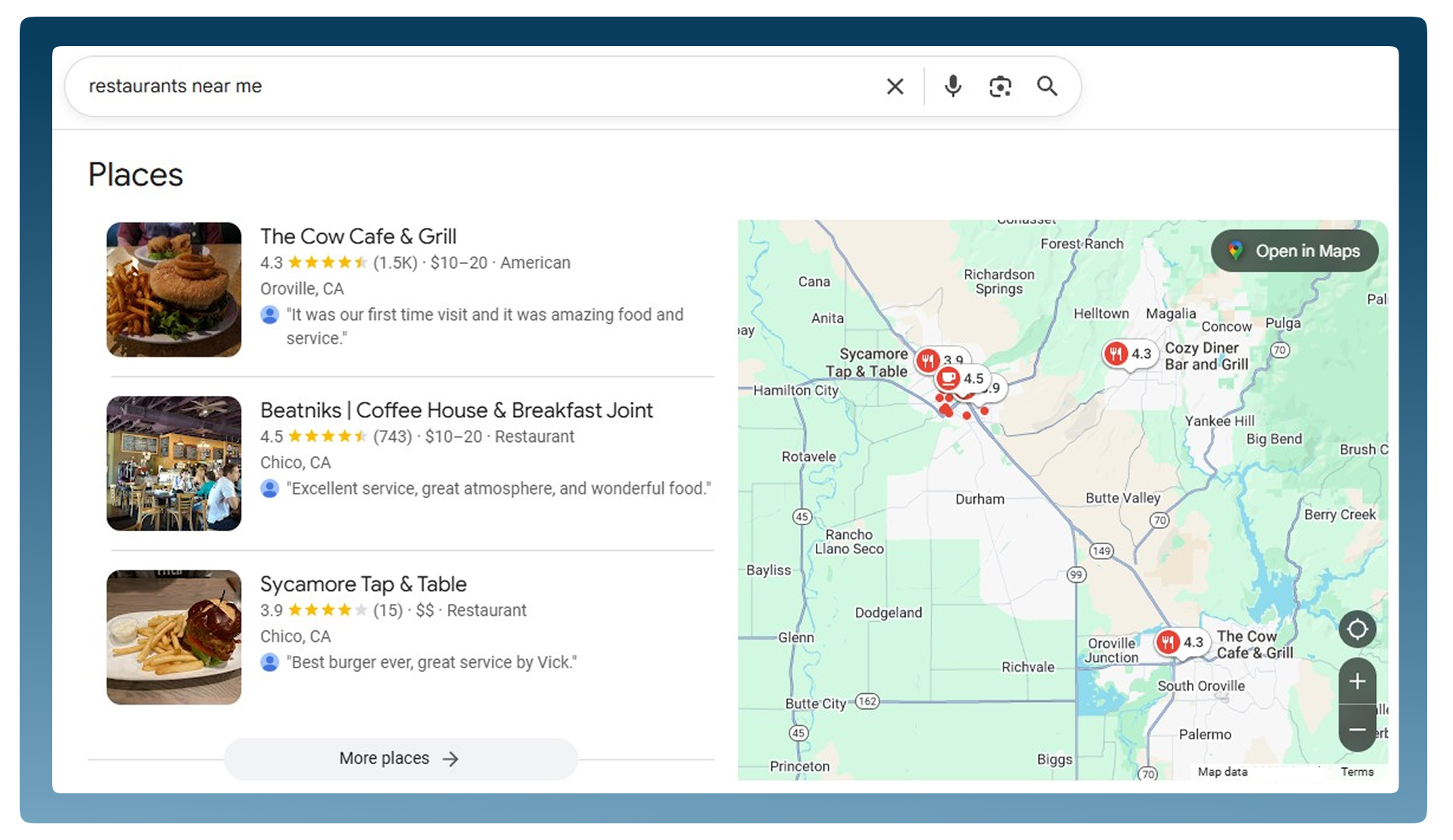Click The Cow Cafe & Grill burger photo

(174, 289)
